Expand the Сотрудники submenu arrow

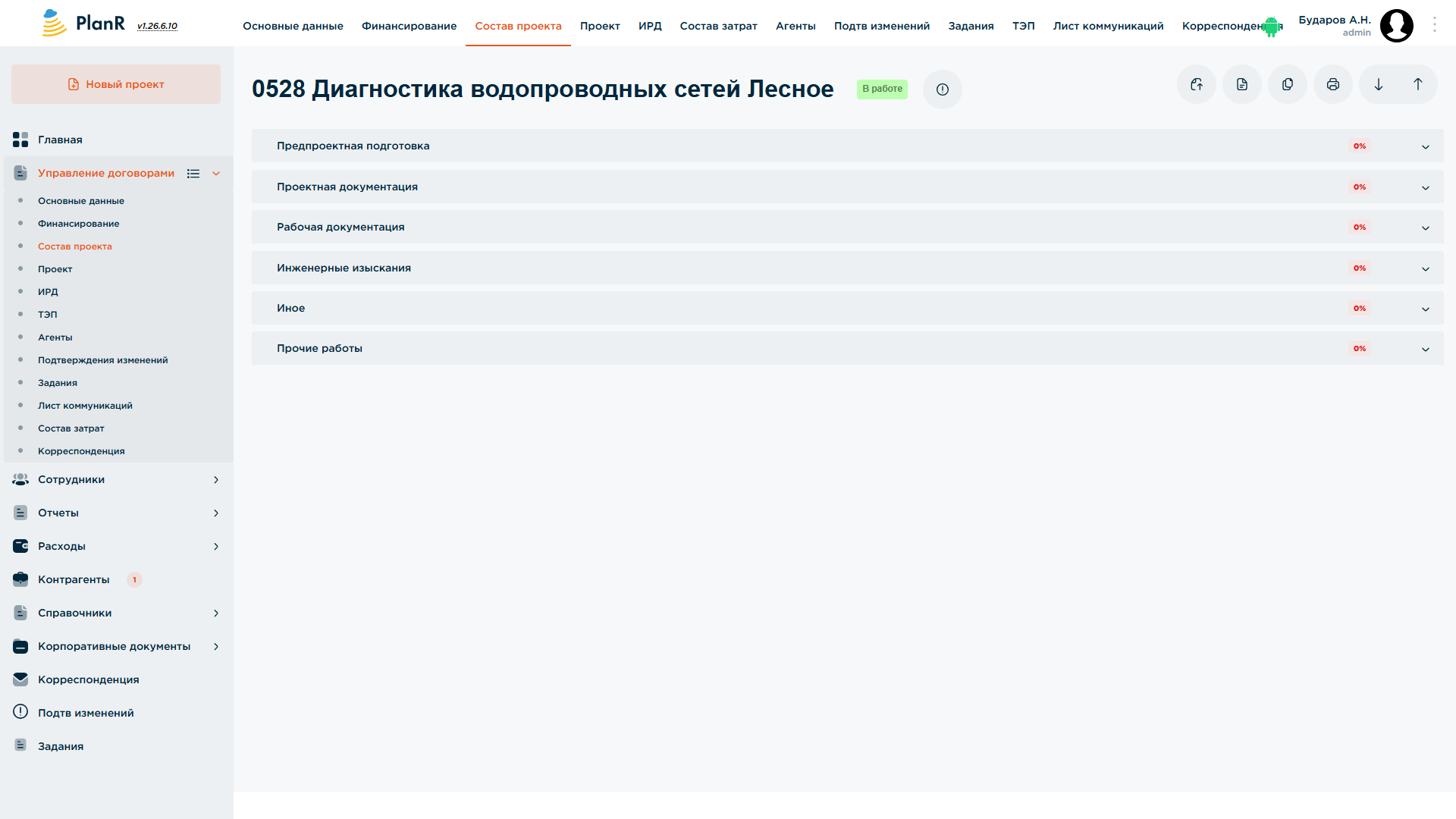click(x=216, y=479)
